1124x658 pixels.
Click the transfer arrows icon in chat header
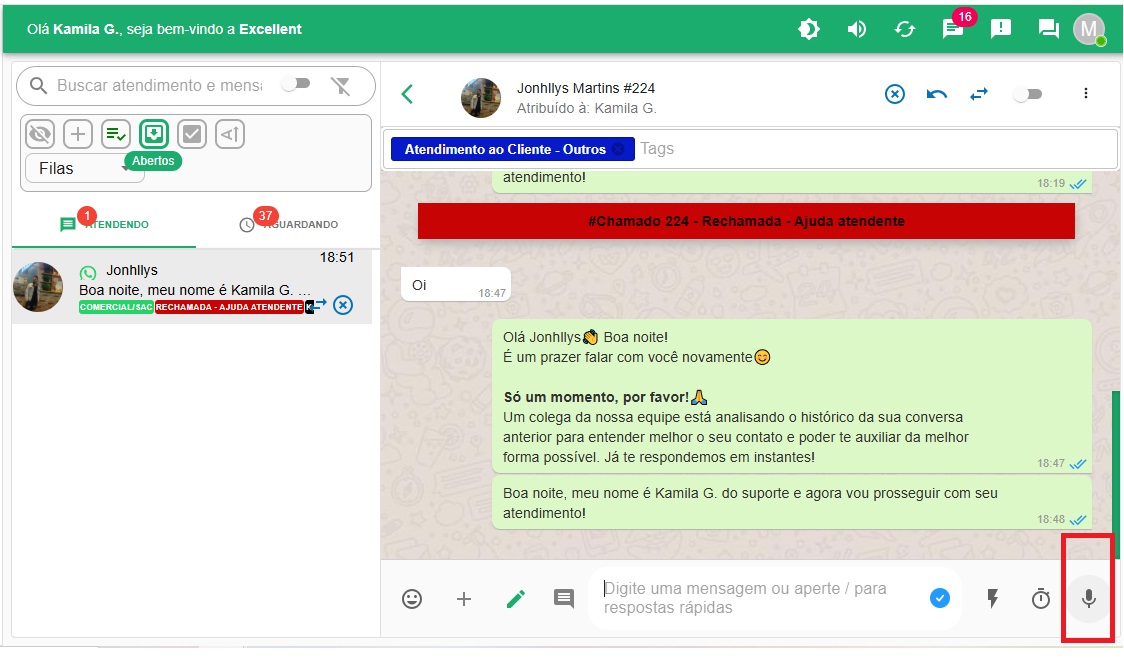(979, 93)
